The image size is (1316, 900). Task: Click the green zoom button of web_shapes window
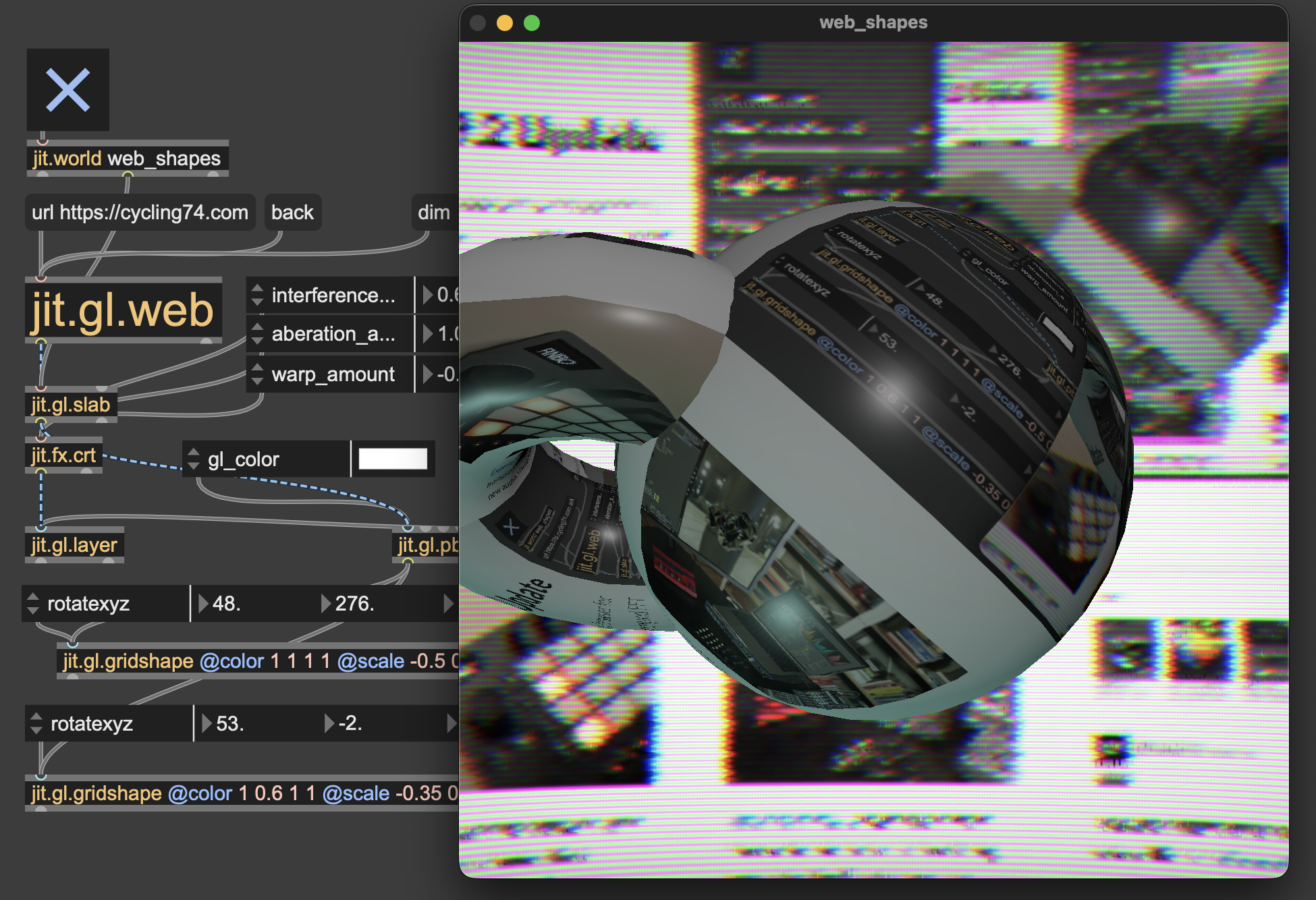[x=532, y=23]
